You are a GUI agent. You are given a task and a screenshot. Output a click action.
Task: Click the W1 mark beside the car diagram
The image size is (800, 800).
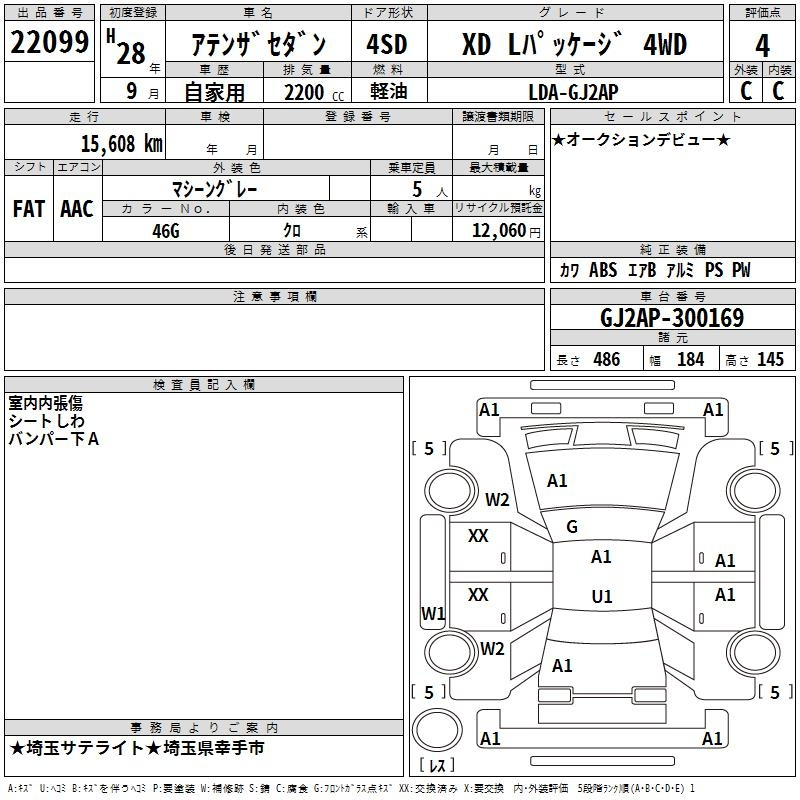tap(433, 613)
